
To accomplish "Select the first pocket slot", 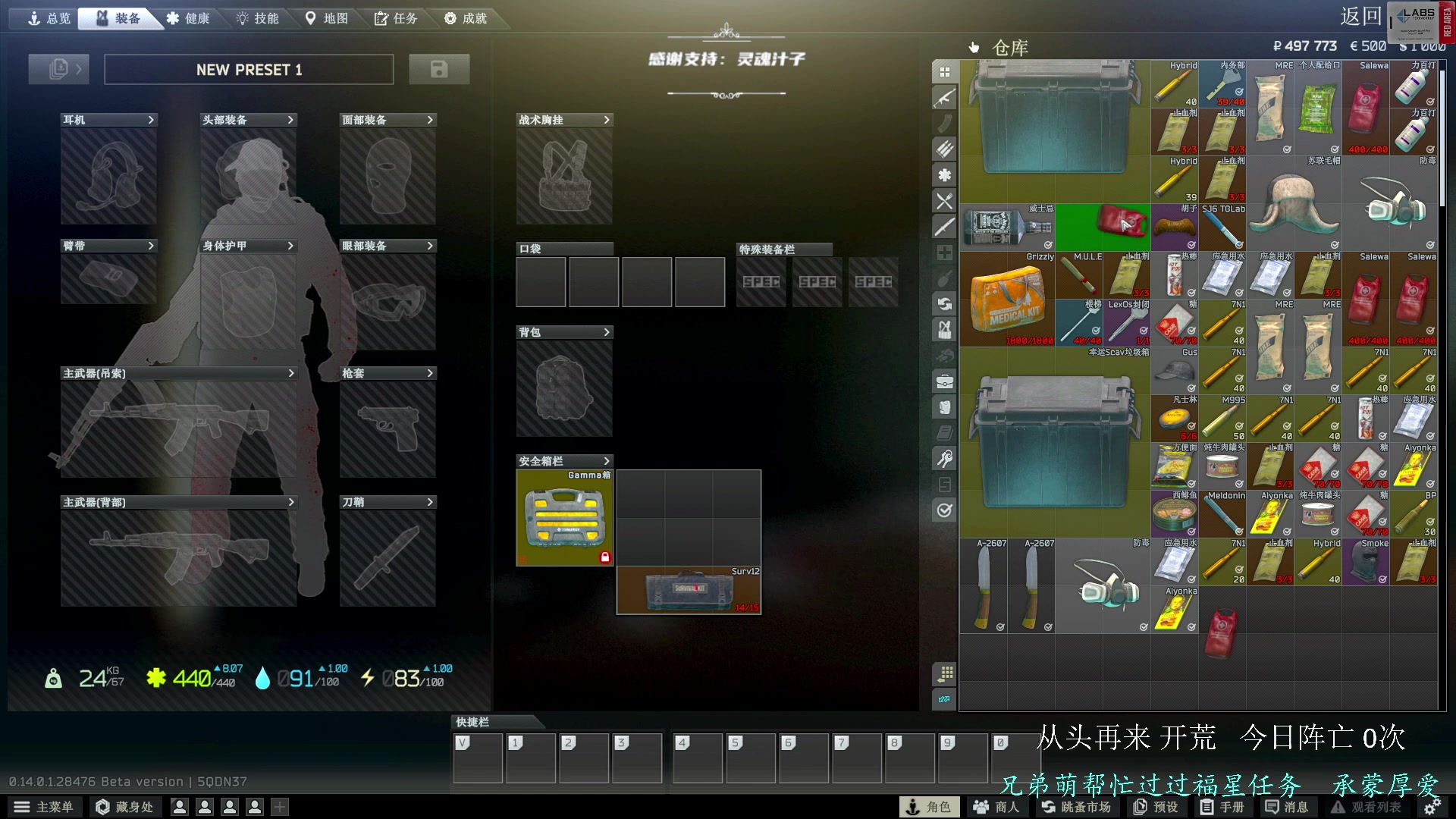I will [x=541, y=281].
